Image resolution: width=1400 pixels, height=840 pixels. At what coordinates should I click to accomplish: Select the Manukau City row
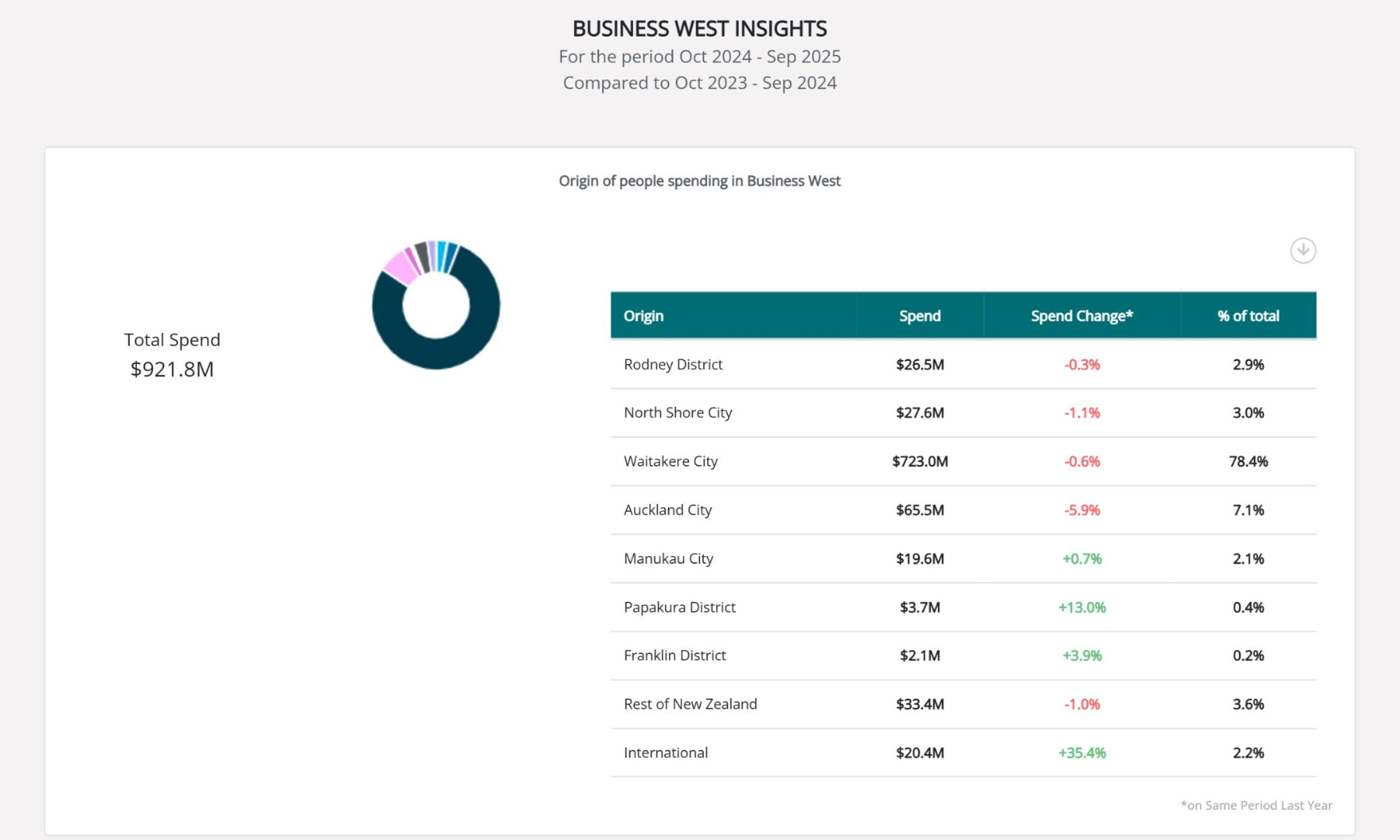[963, 558]
